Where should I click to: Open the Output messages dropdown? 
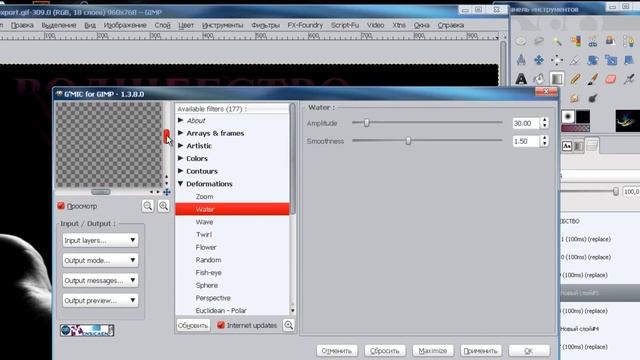coord(100,280)
